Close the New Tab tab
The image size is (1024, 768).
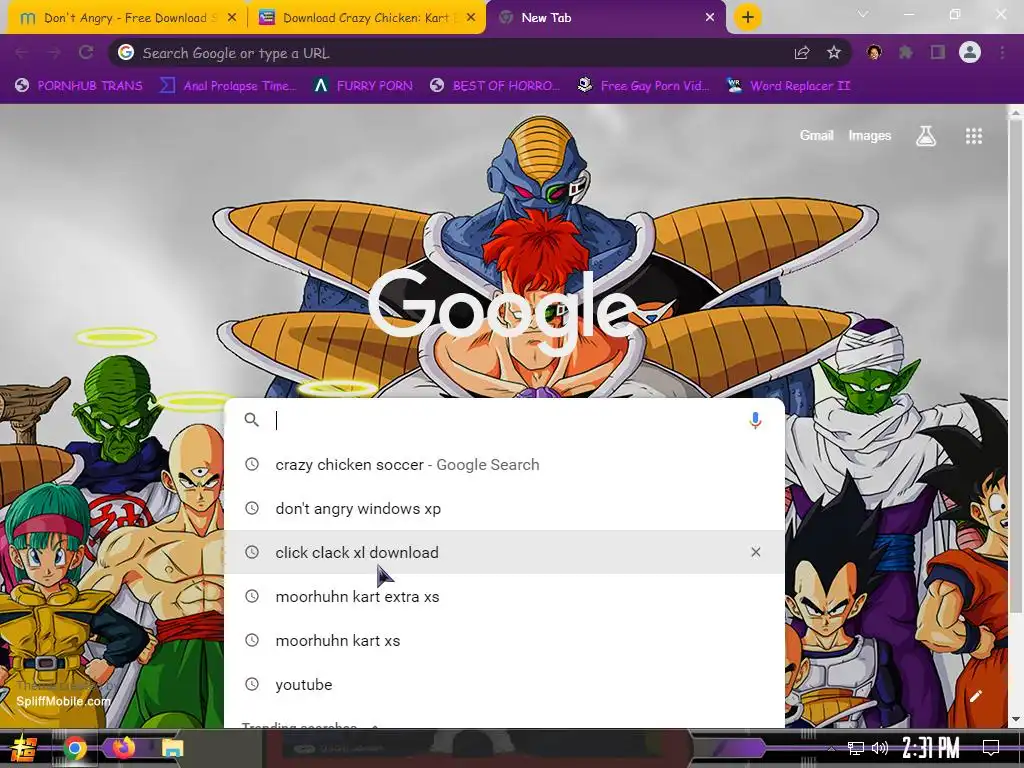pos(710,18)
